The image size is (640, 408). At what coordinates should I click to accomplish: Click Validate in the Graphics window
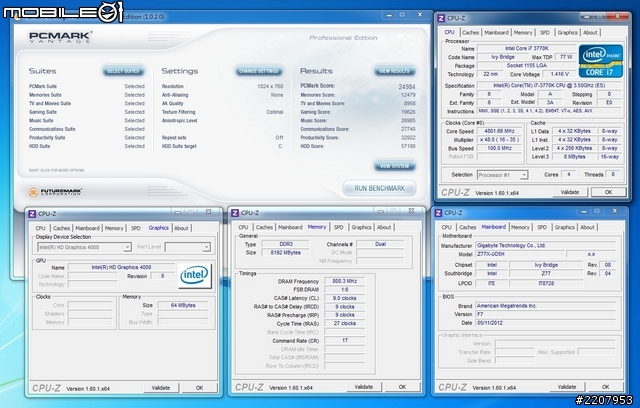[161, 388]
